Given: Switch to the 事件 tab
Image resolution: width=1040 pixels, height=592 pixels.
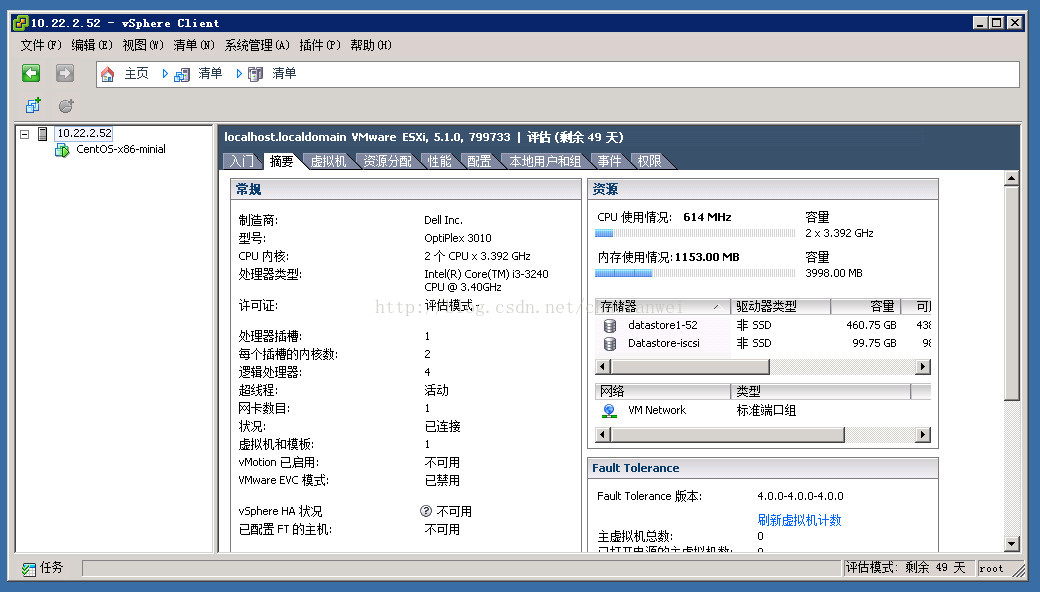Looking at the screenshot, I should pyautogui.click(x=610, y=161).
